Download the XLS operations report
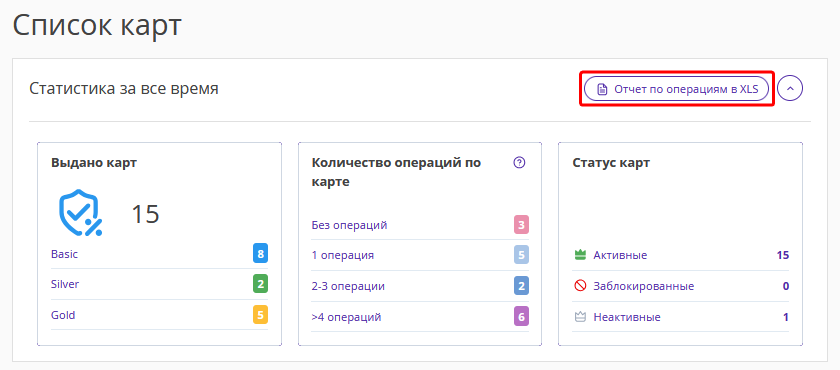Viewport: 840px width, 370px height. [x=676, y=89]
